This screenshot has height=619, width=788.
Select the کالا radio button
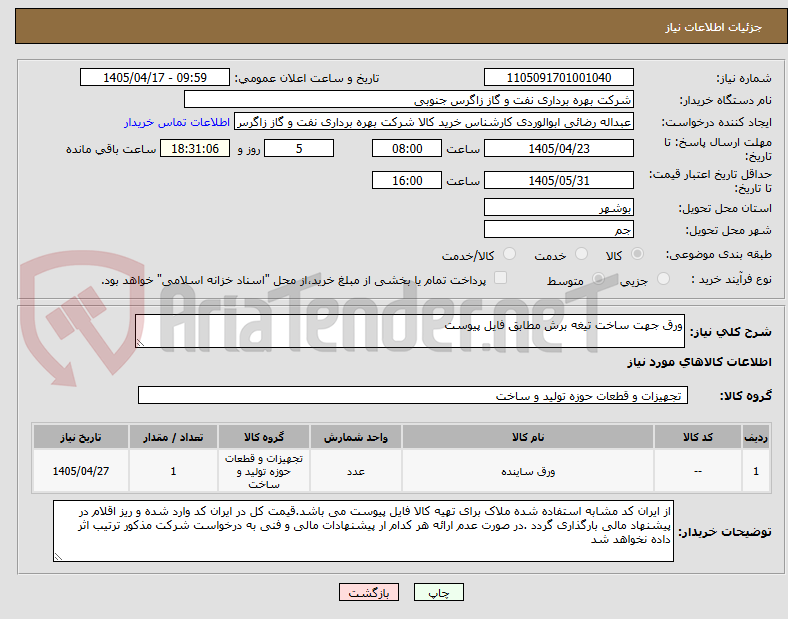click(x=637, y=254)
